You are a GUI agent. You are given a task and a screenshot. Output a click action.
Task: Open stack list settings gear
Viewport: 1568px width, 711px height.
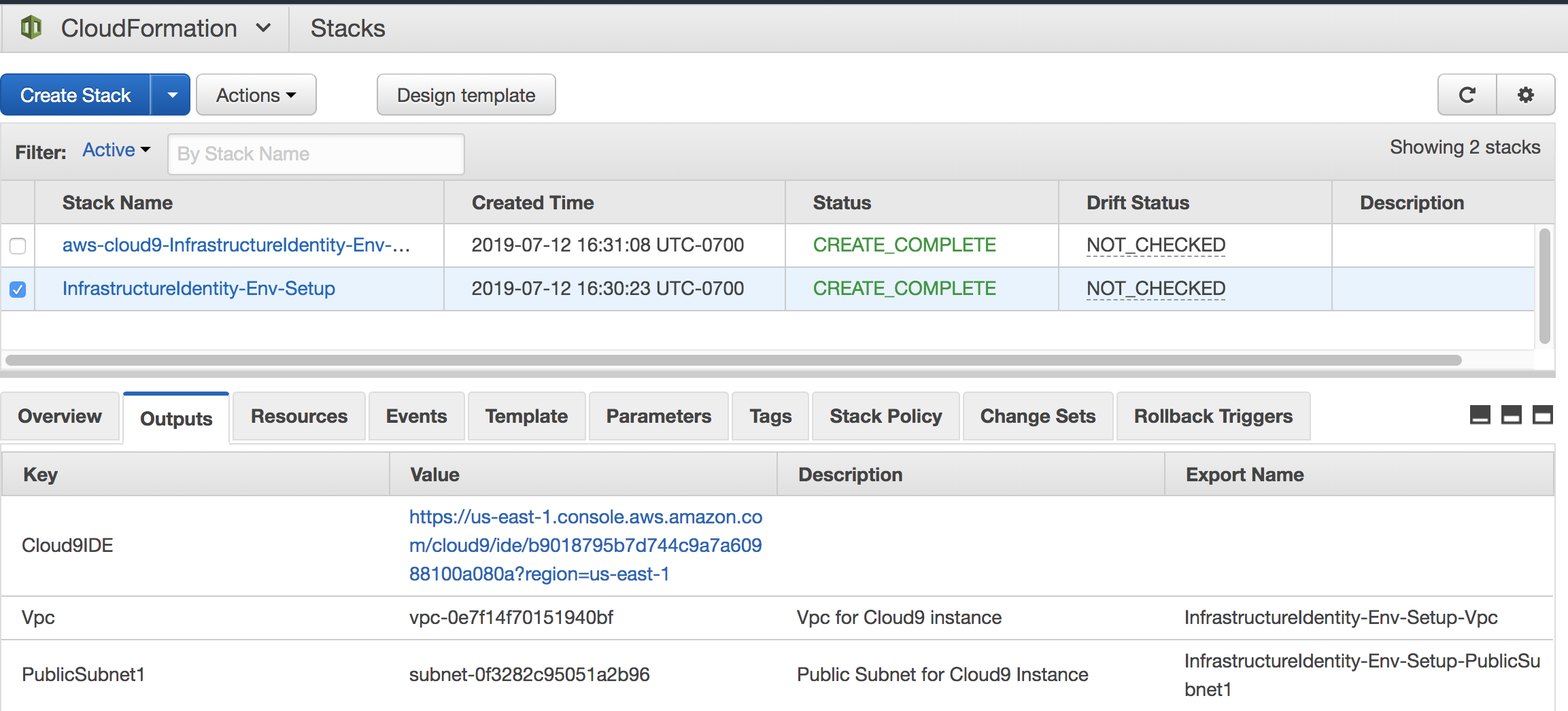click(1526, 94)
